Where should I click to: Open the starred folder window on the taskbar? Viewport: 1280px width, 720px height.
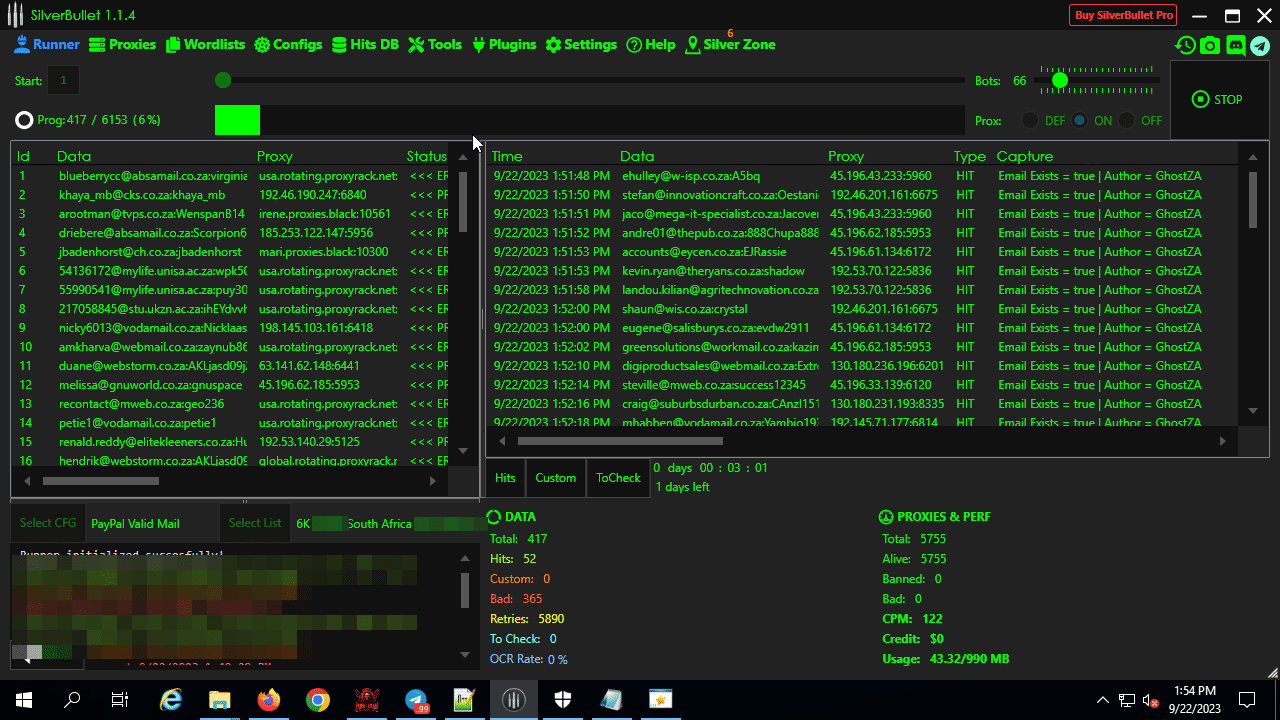pos(661,700)
